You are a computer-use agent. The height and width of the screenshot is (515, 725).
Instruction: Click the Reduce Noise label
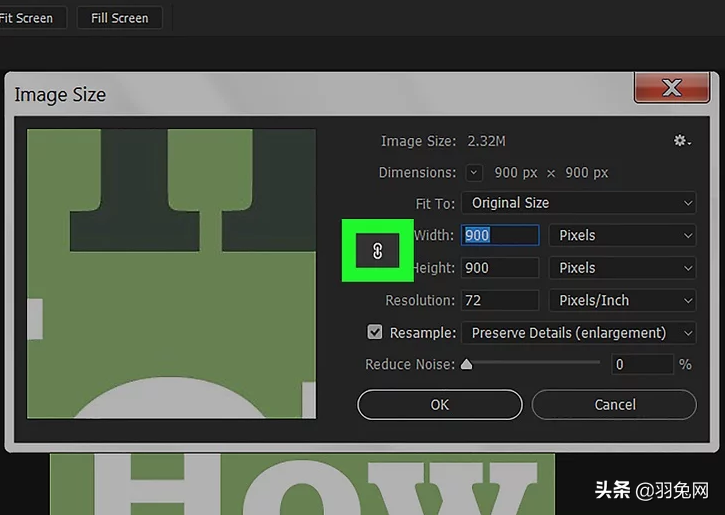tap(410, 364)
